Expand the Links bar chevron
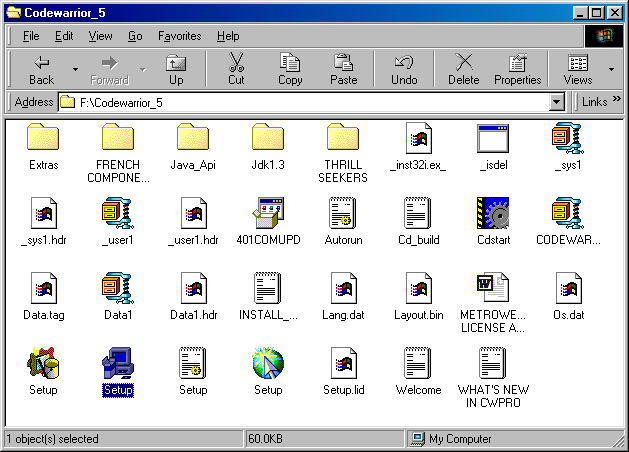The image size is (629, 452). pos(617,98)
